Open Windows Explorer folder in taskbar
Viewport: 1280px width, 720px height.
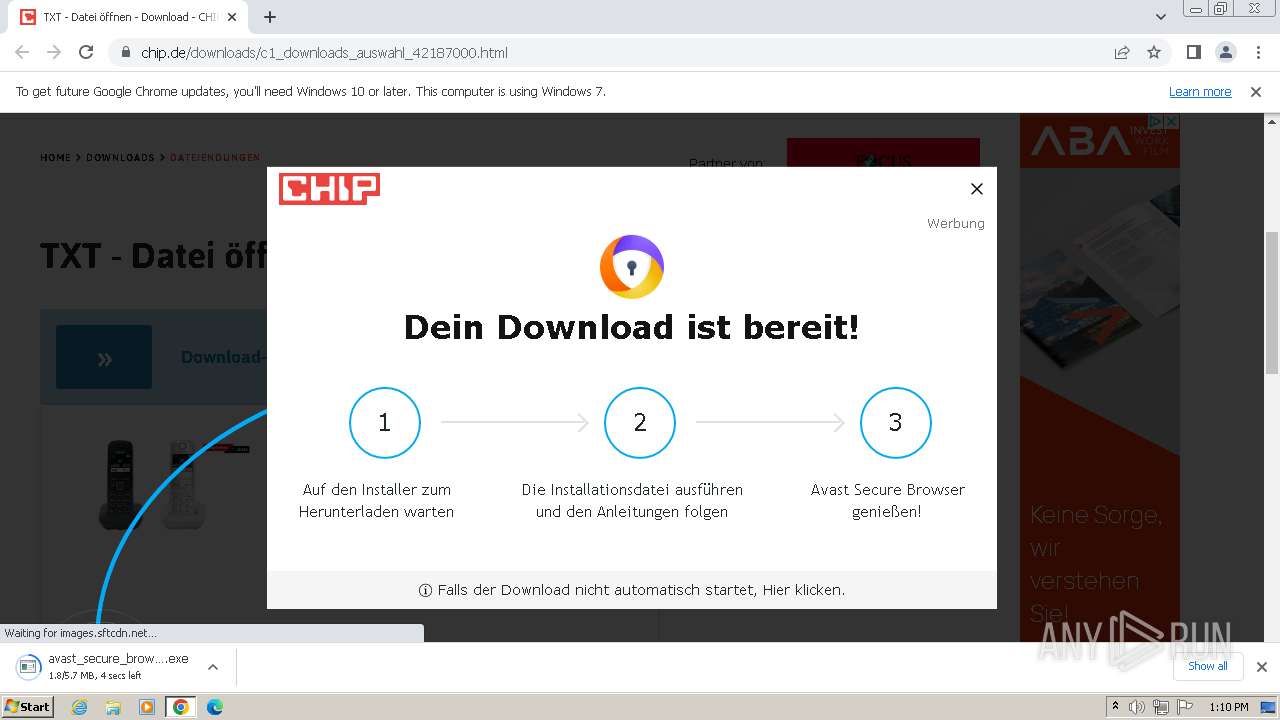click(x=113, y=707)
